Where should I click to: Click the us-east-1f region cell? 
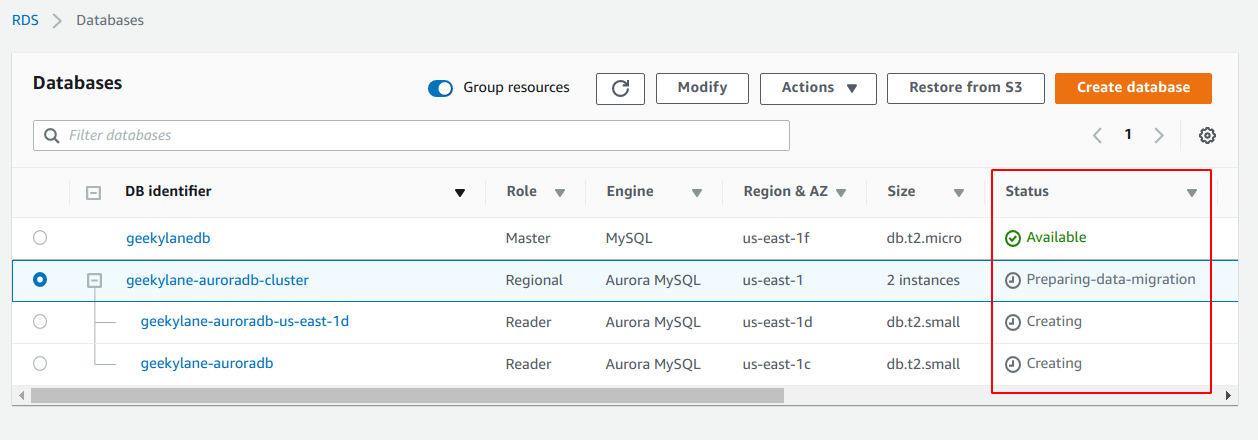coord(777,238)
